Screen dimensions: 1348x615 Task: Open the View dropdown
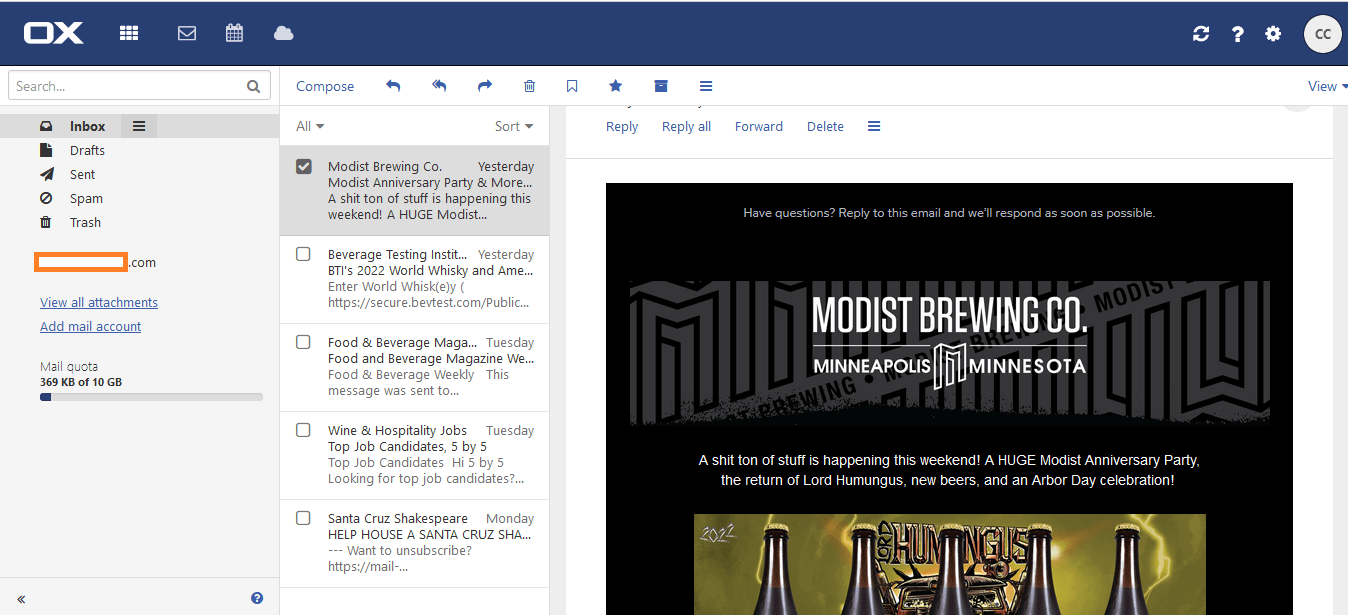tap(1327, 86)
